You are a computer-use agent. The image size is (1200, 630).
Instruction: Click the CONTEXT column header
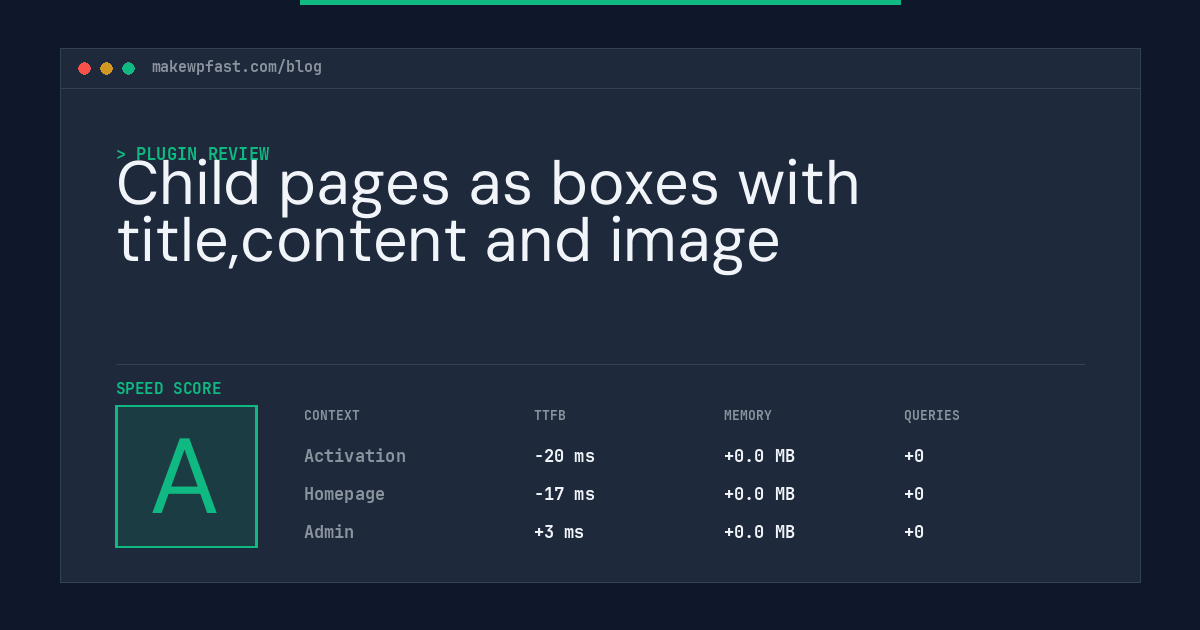[x=332, y=415]
